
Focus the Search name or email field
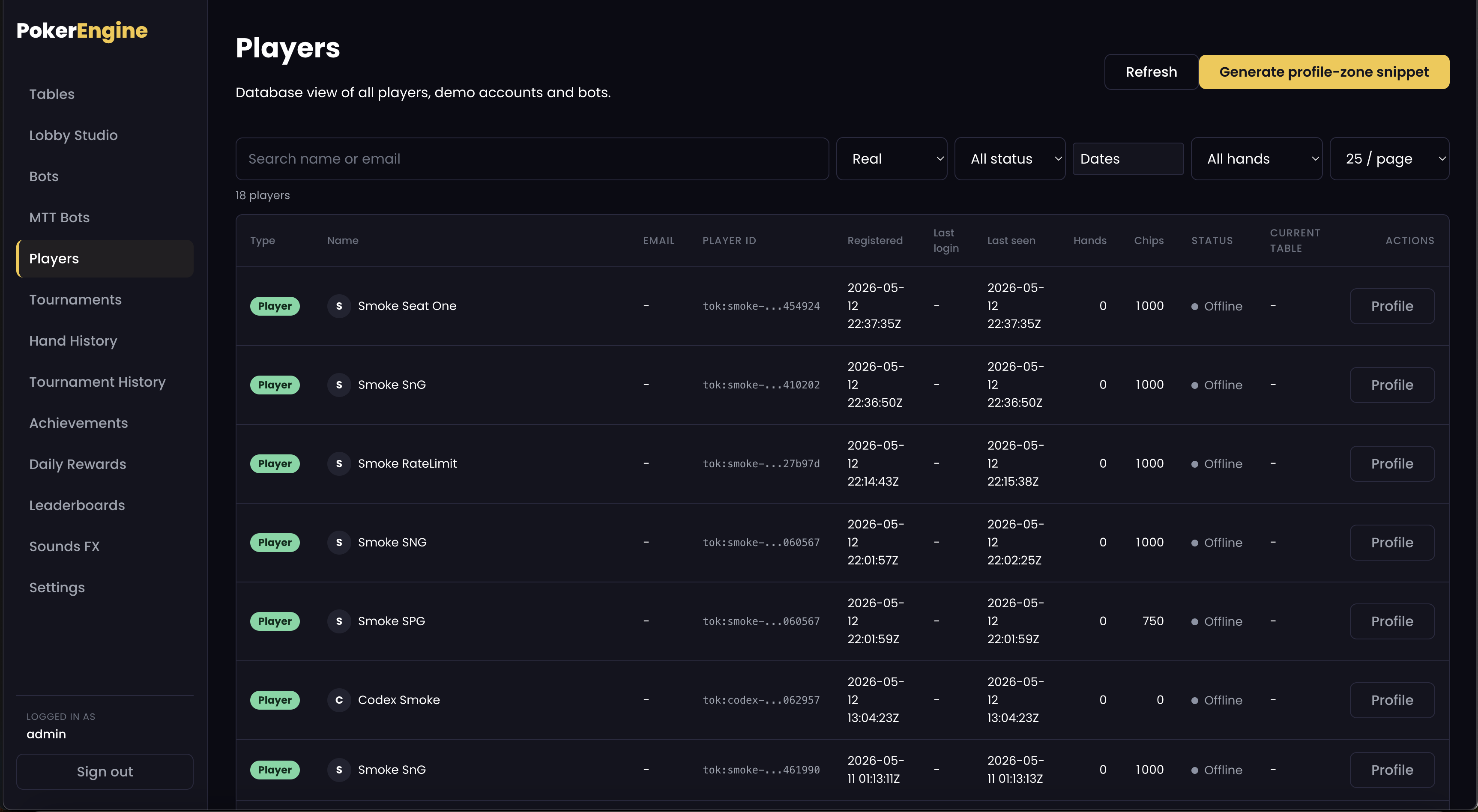(532, 159)
